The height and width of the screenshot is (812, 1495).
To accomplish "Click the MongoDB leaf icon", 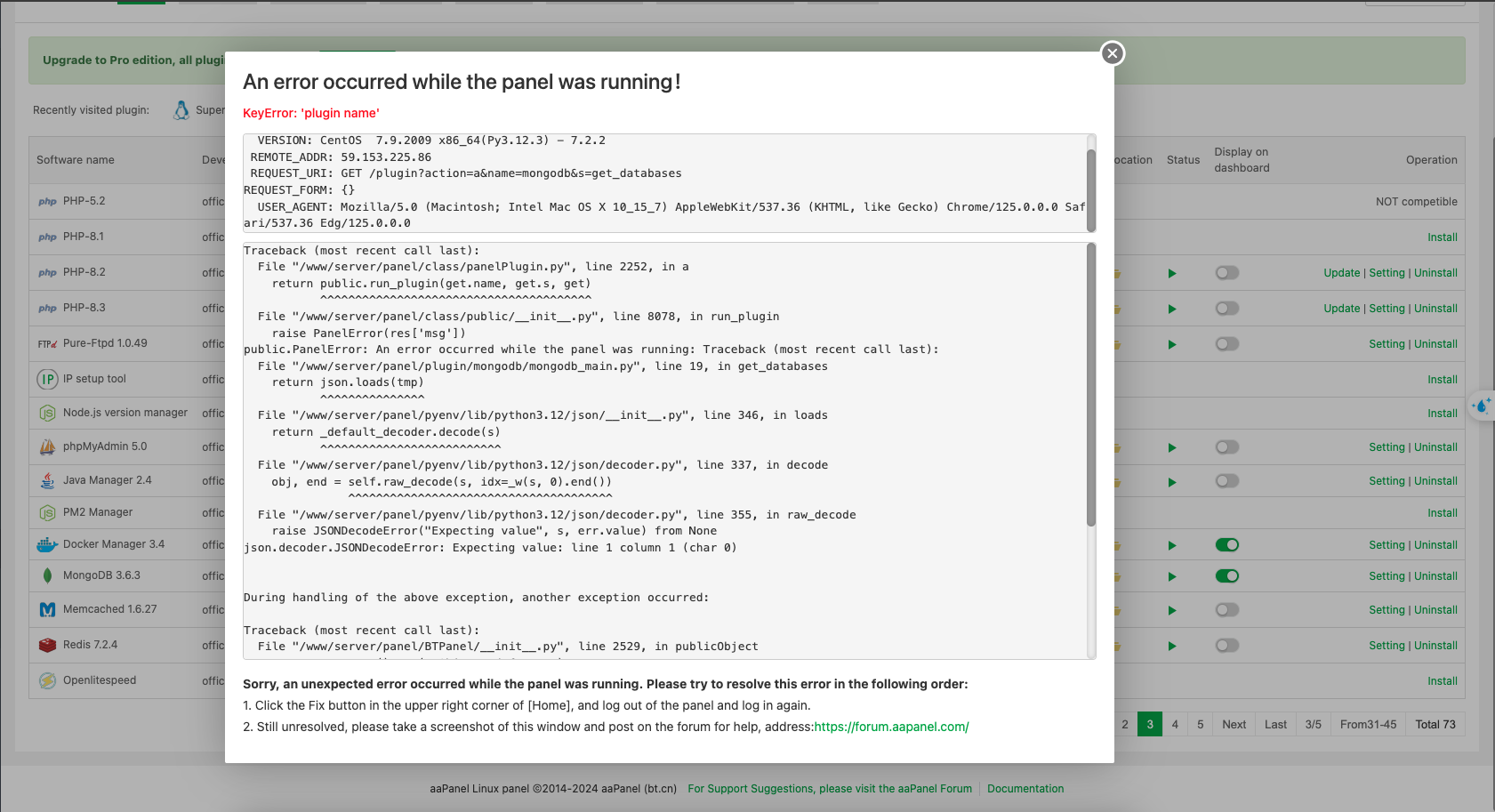I will pos(47,575).
